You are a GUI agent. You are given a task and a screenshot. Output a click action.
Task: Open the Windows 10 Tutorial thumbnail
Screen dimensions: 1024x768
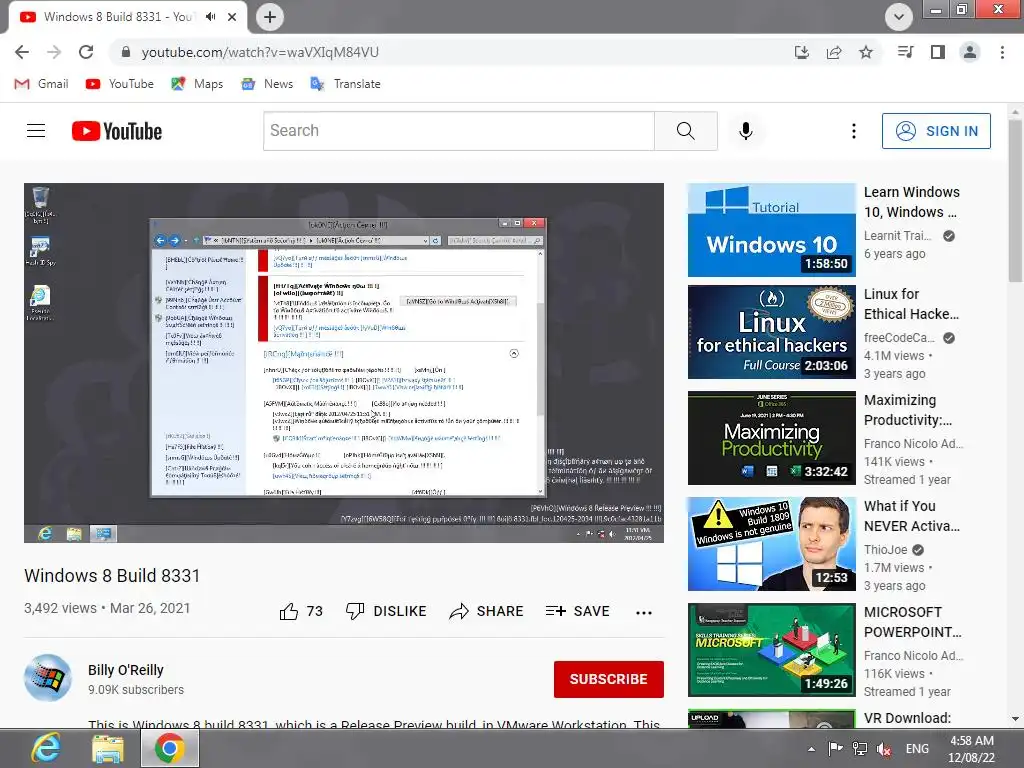(771, 230)
